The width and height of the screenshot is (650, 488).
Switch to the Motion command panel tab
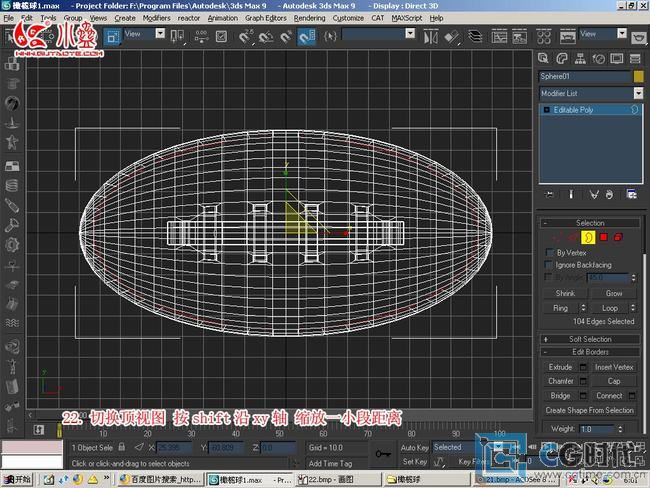click(598, 58)
